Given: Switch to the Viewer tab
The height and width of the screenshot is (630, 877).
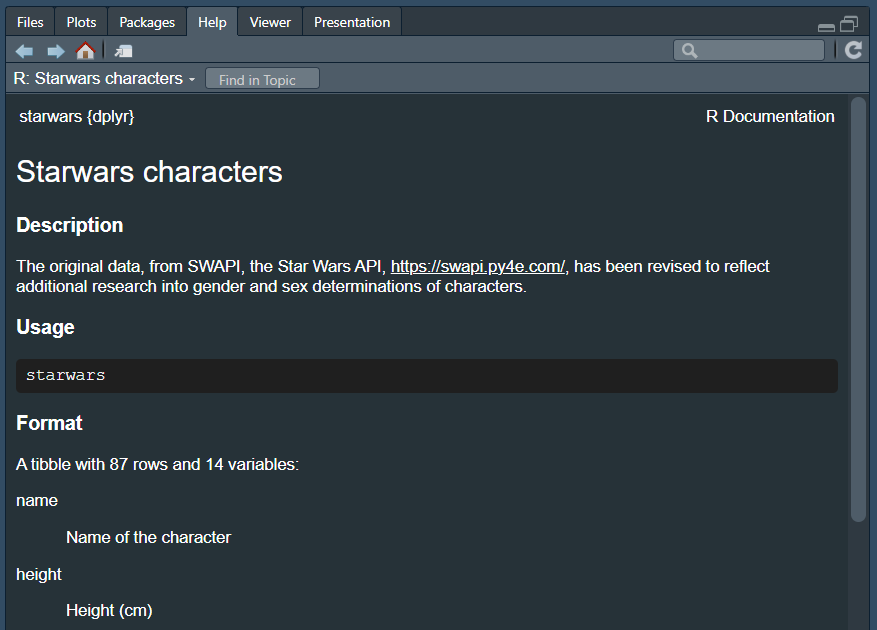Looking at the screenshot, I should click(270, 22).
